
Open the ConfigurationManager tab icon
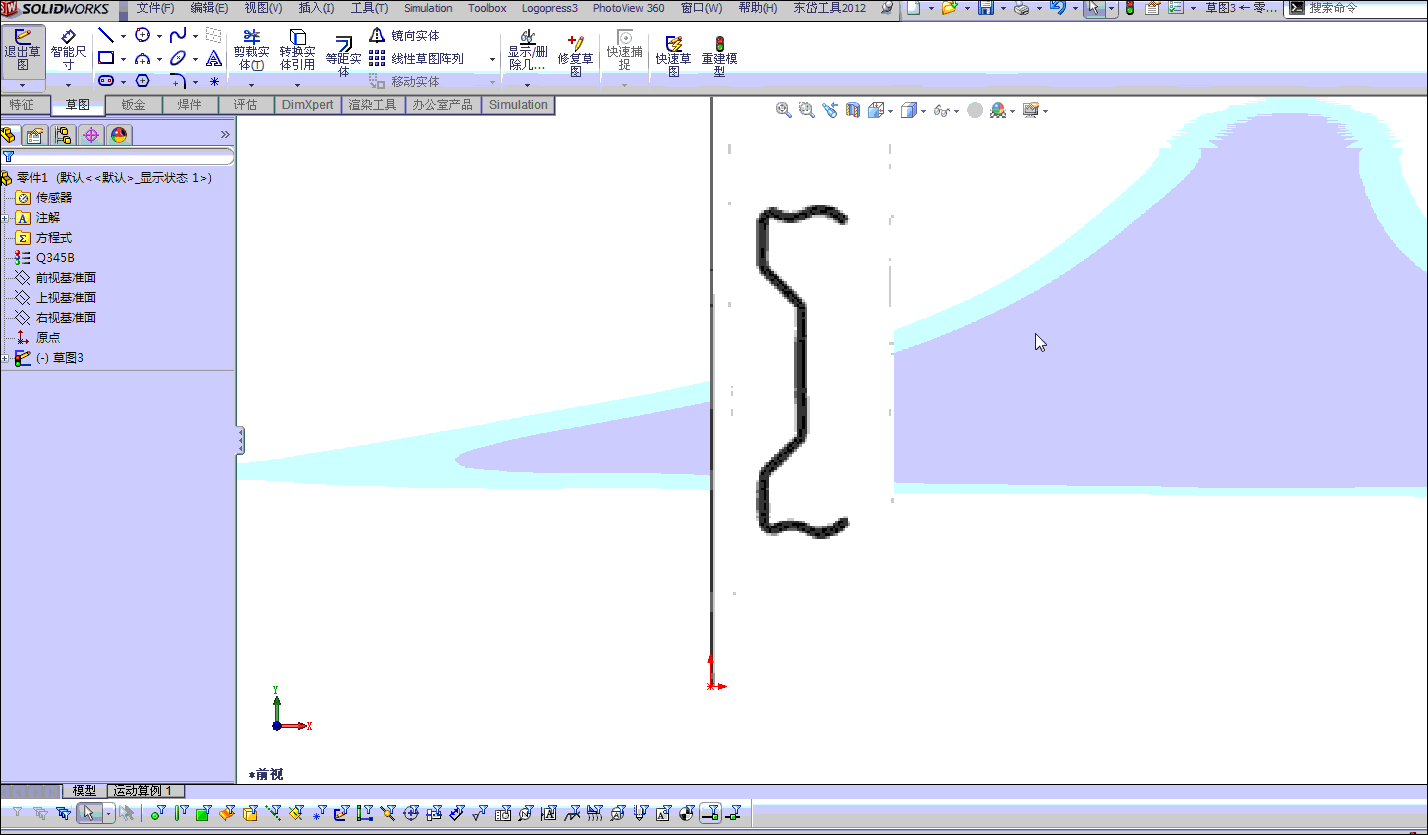63,135
